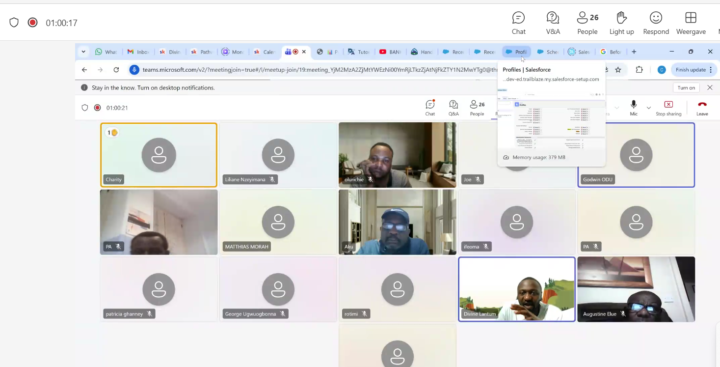Viewport: 720px width, 367px height.
Task: Click the shield icon beside 01:00:21
Action: pyautogui.click(x=84, y=107)
